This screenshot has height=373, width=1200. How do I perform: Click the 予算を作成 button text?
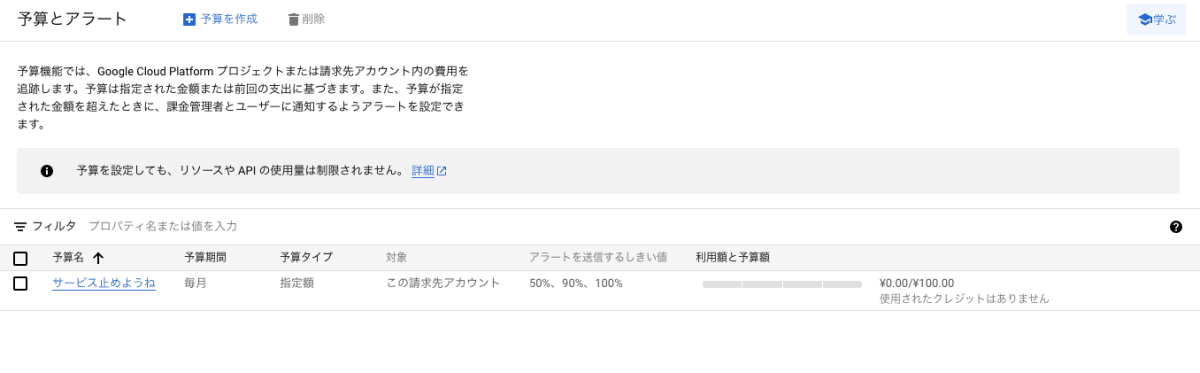[229, 19]
